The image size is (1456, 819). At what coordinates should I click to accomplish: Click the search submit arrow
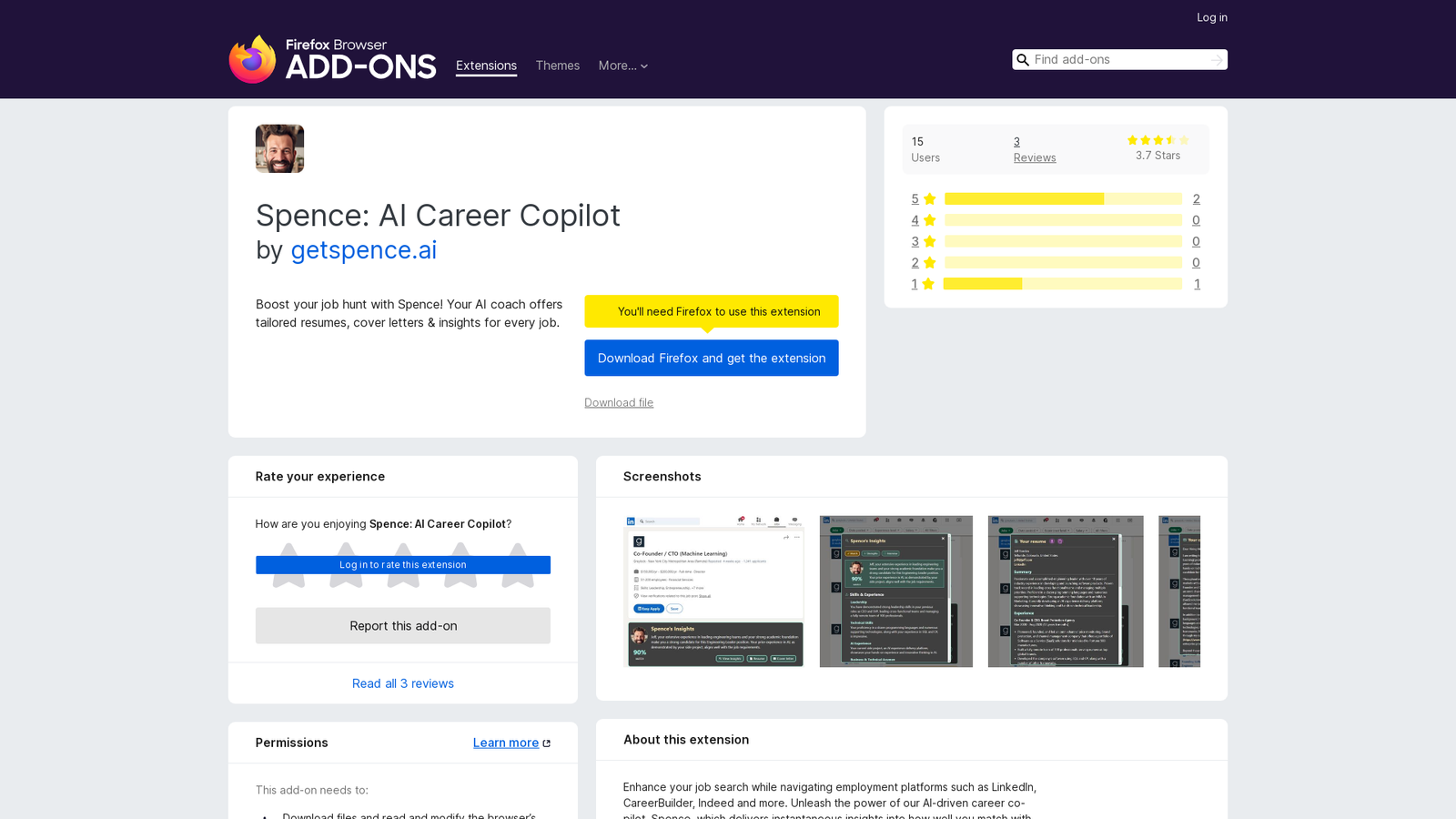coord(1217,60)
